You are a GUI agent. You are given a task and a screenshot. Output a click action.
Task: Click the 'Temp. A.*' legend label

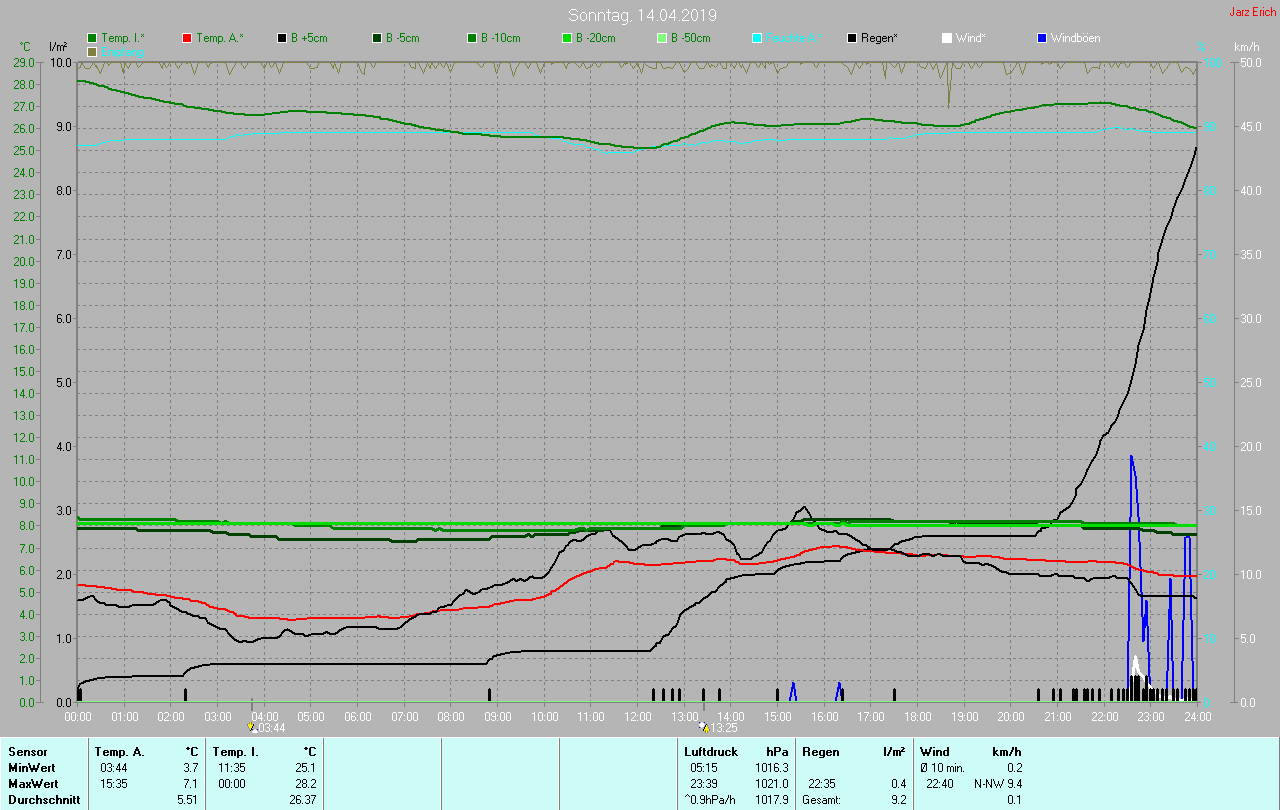pos(219,38)
